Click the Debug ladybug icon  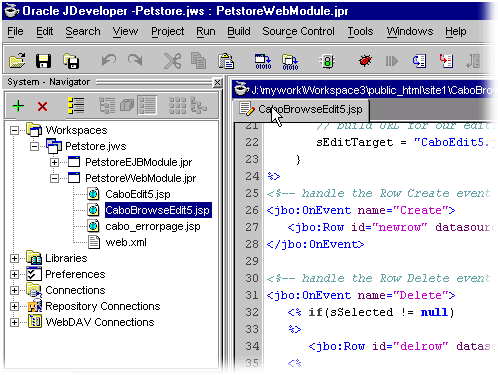365,61
